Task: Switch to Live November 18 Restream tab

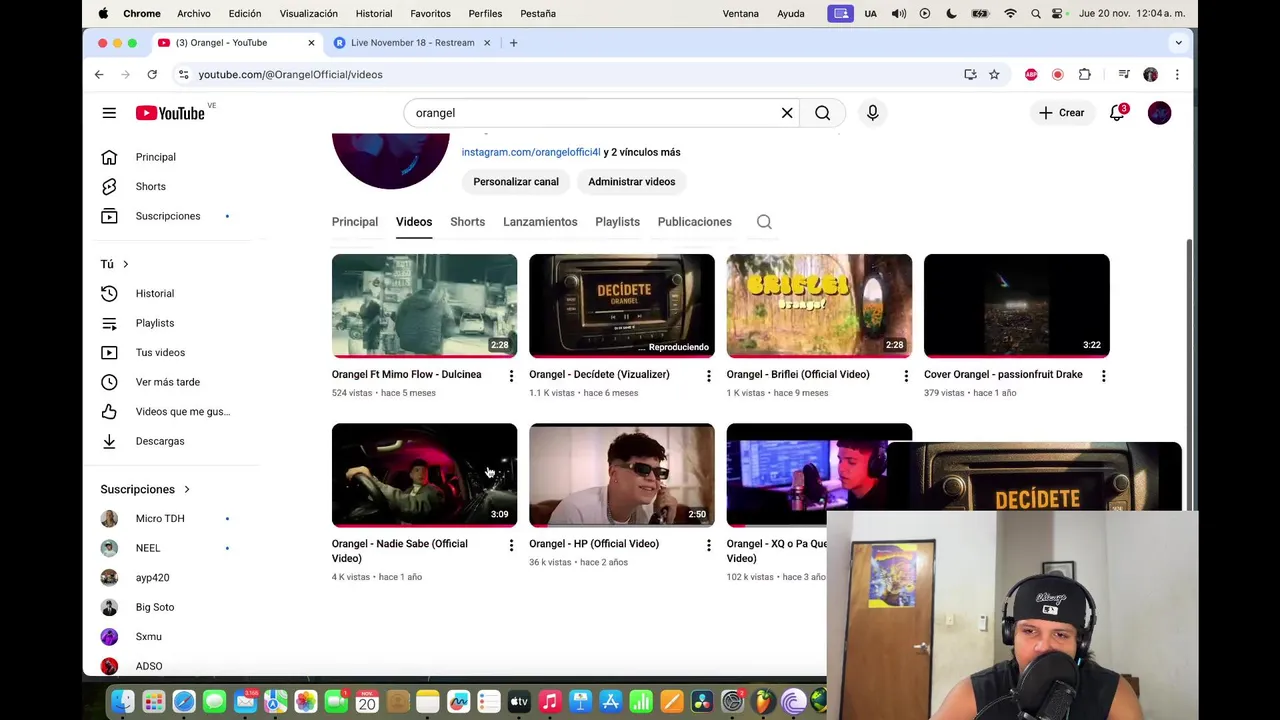Action: click(x=412, y=43)
